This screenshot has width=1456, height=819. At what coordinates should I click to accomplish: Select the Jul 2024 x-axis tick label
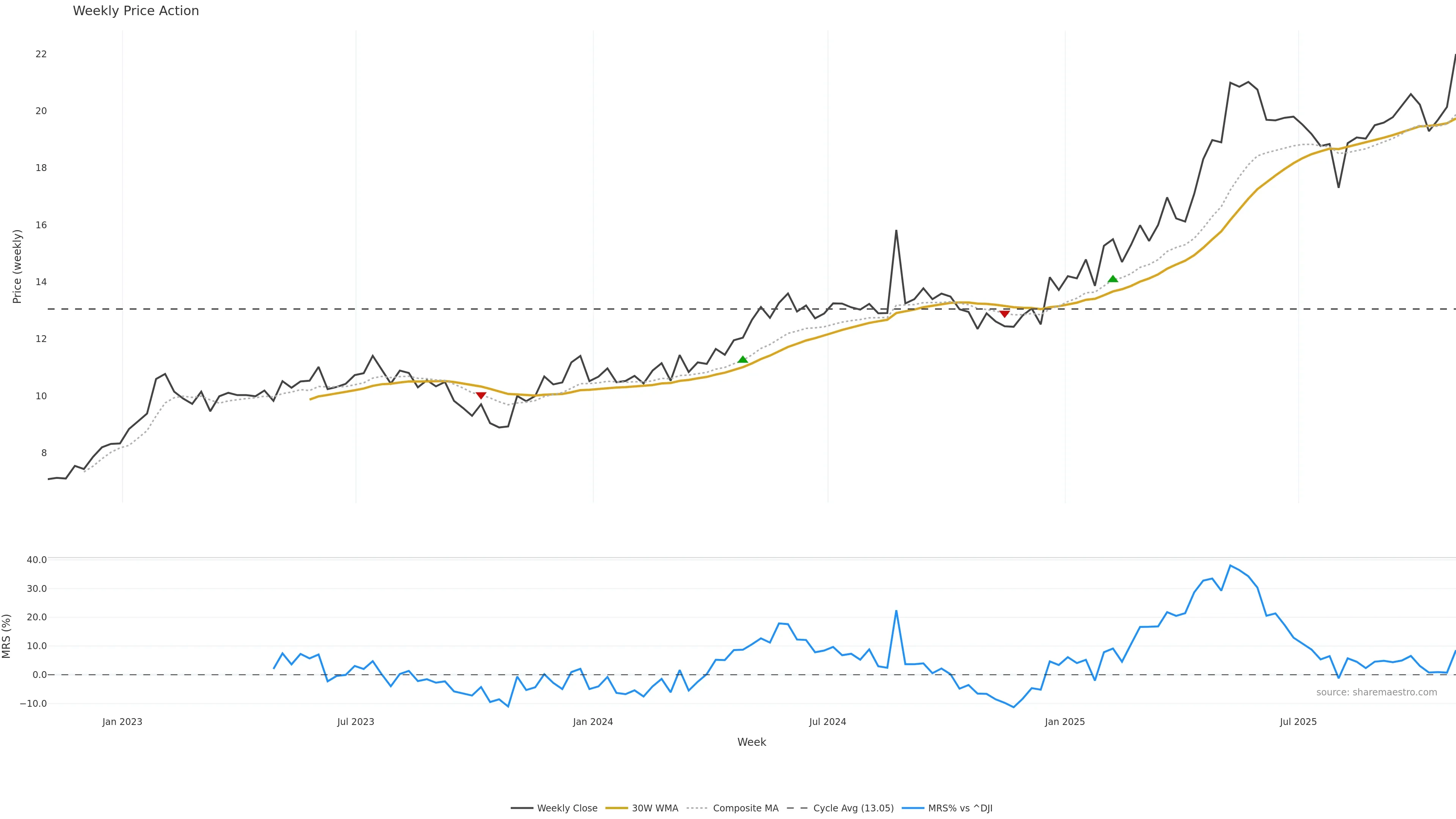click(827, 722)
